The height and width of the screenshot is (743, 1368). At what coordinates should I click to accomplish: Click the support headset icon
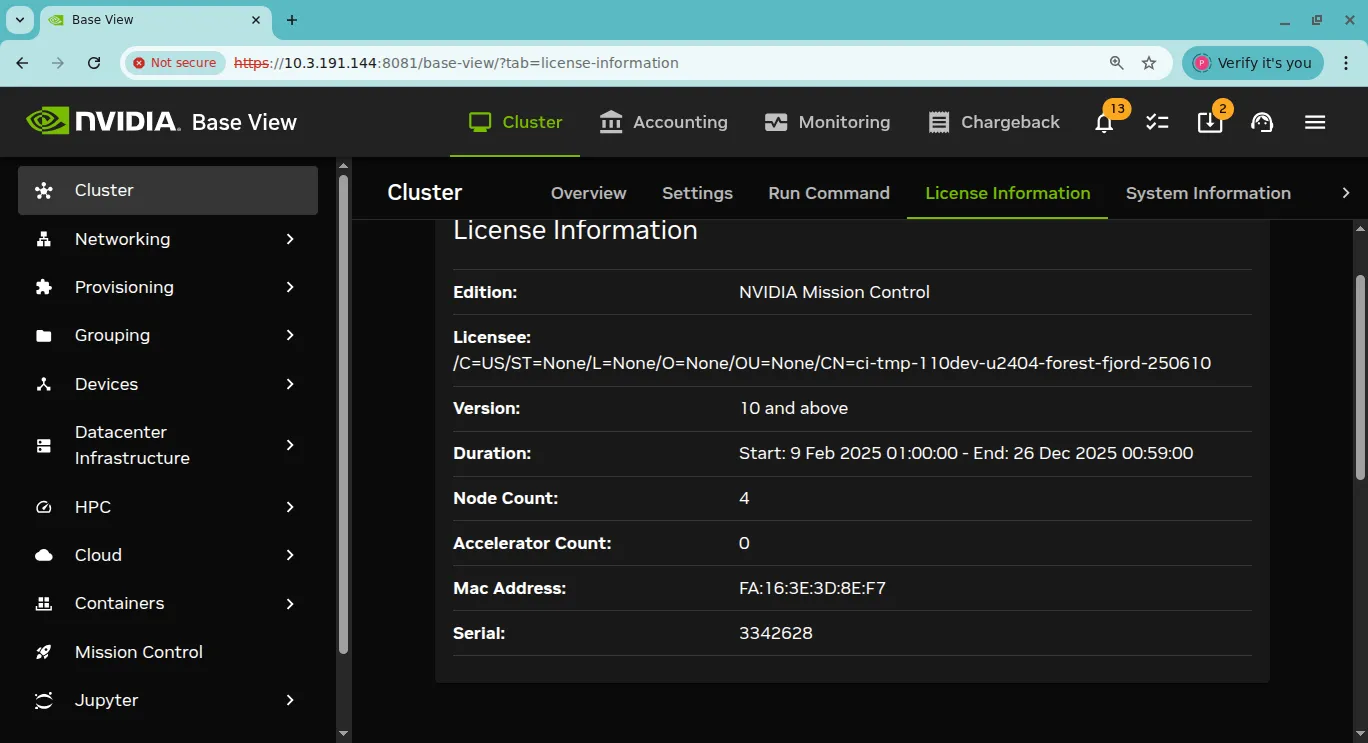1262,122
